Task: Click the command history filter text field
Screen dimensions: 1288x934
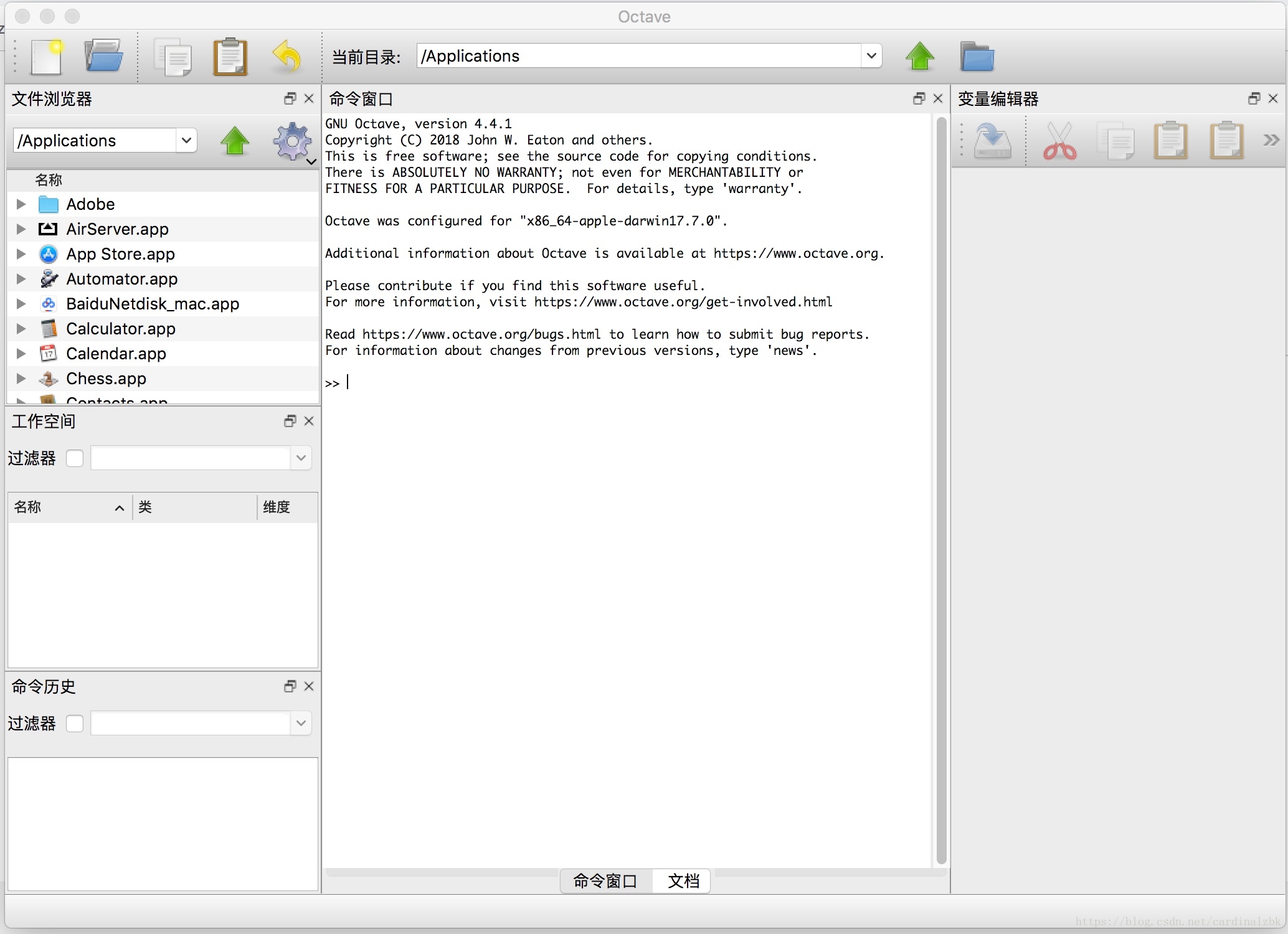Action: pos(191,724)
